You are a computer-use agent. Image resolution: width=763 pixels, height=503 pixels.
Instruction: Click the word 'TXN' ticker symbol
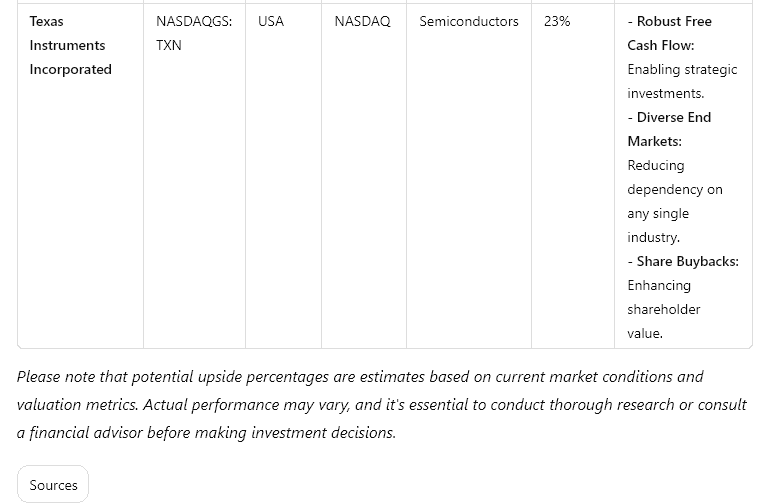[x=169, y=45]
